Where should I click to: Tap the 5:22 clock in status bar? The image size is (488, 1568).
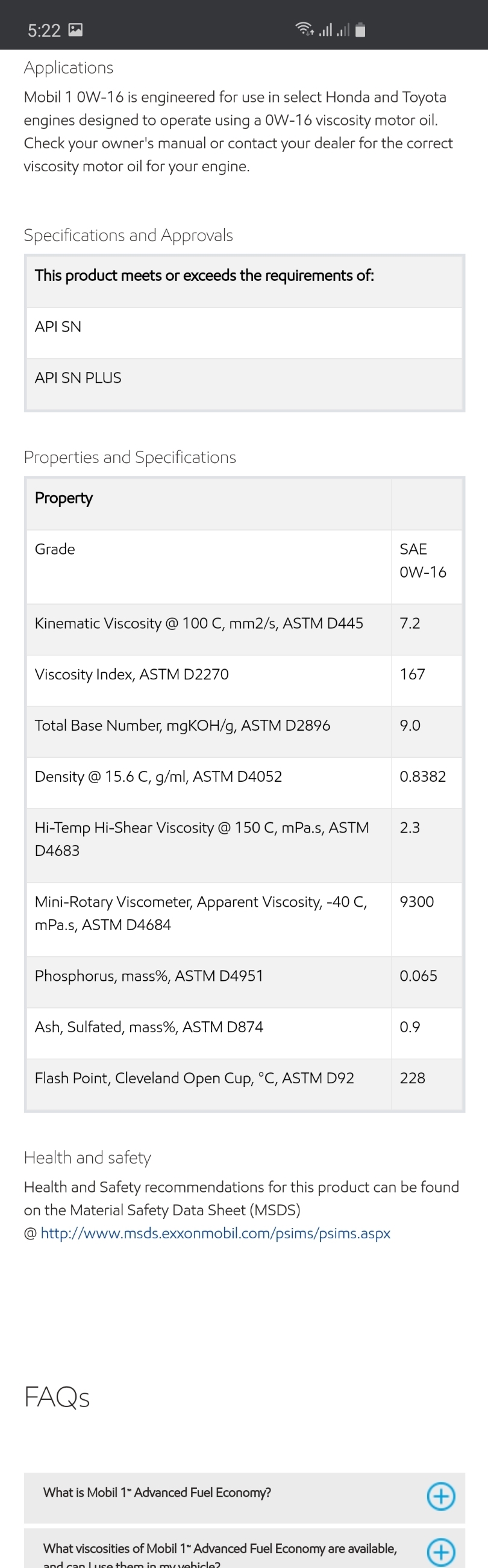coord(44,30)
